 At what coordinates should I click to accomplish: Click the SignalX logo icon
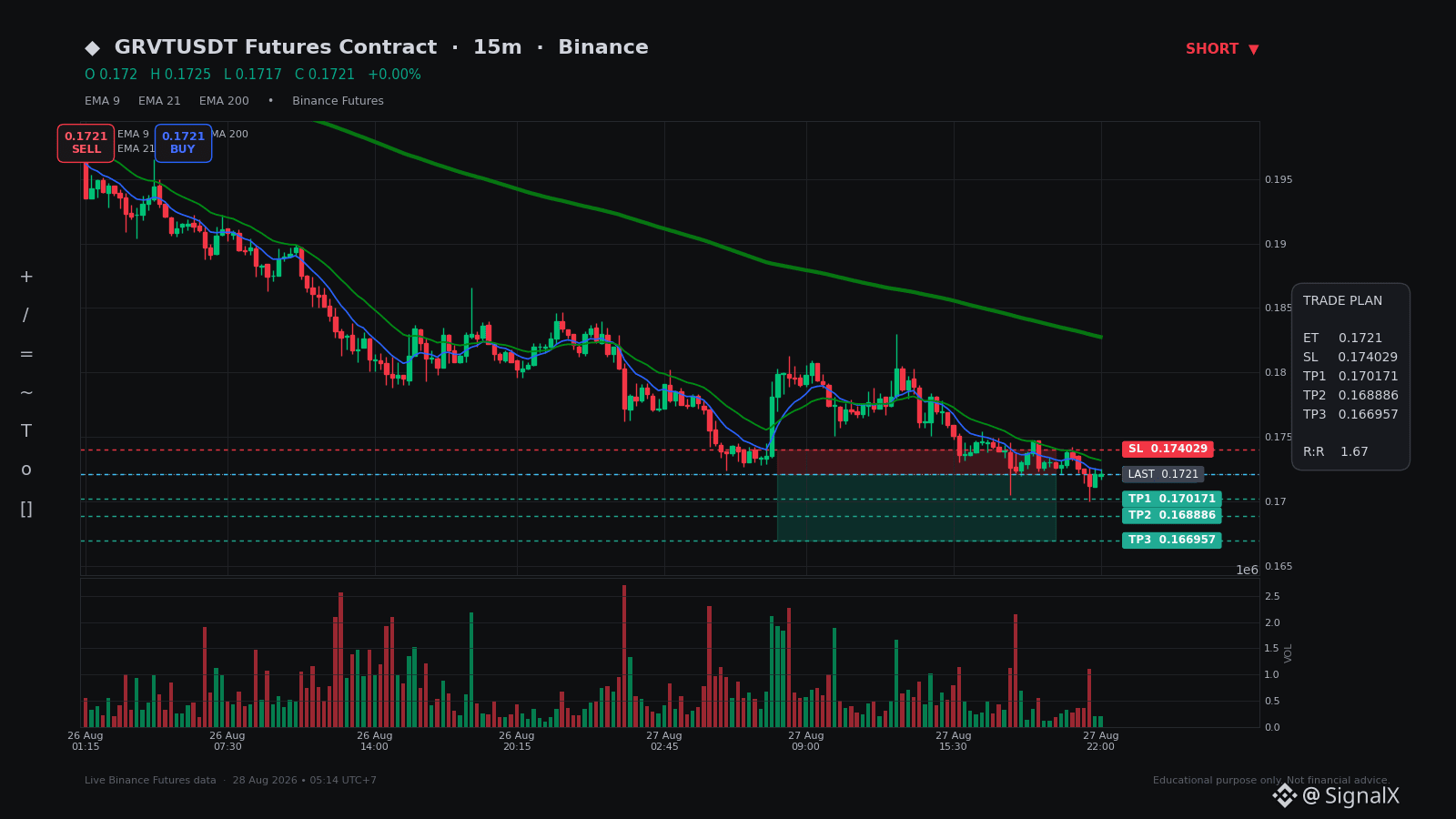click(x=1284, y=796)
